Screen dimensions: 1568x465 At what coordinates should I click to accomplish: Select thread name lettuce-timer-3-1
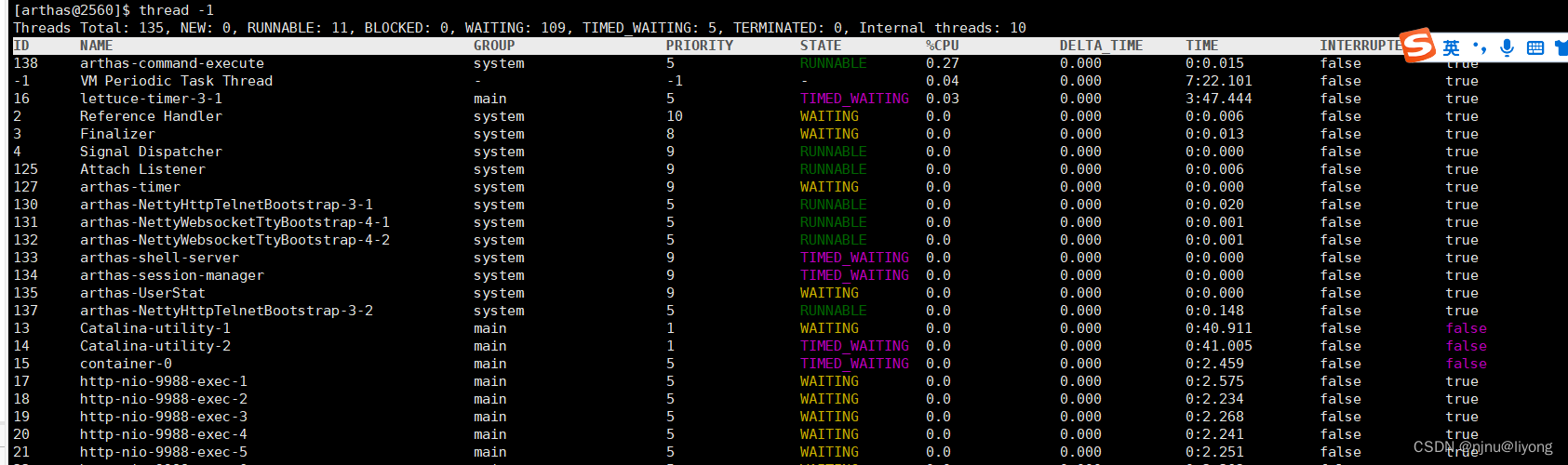click(151, 99)
